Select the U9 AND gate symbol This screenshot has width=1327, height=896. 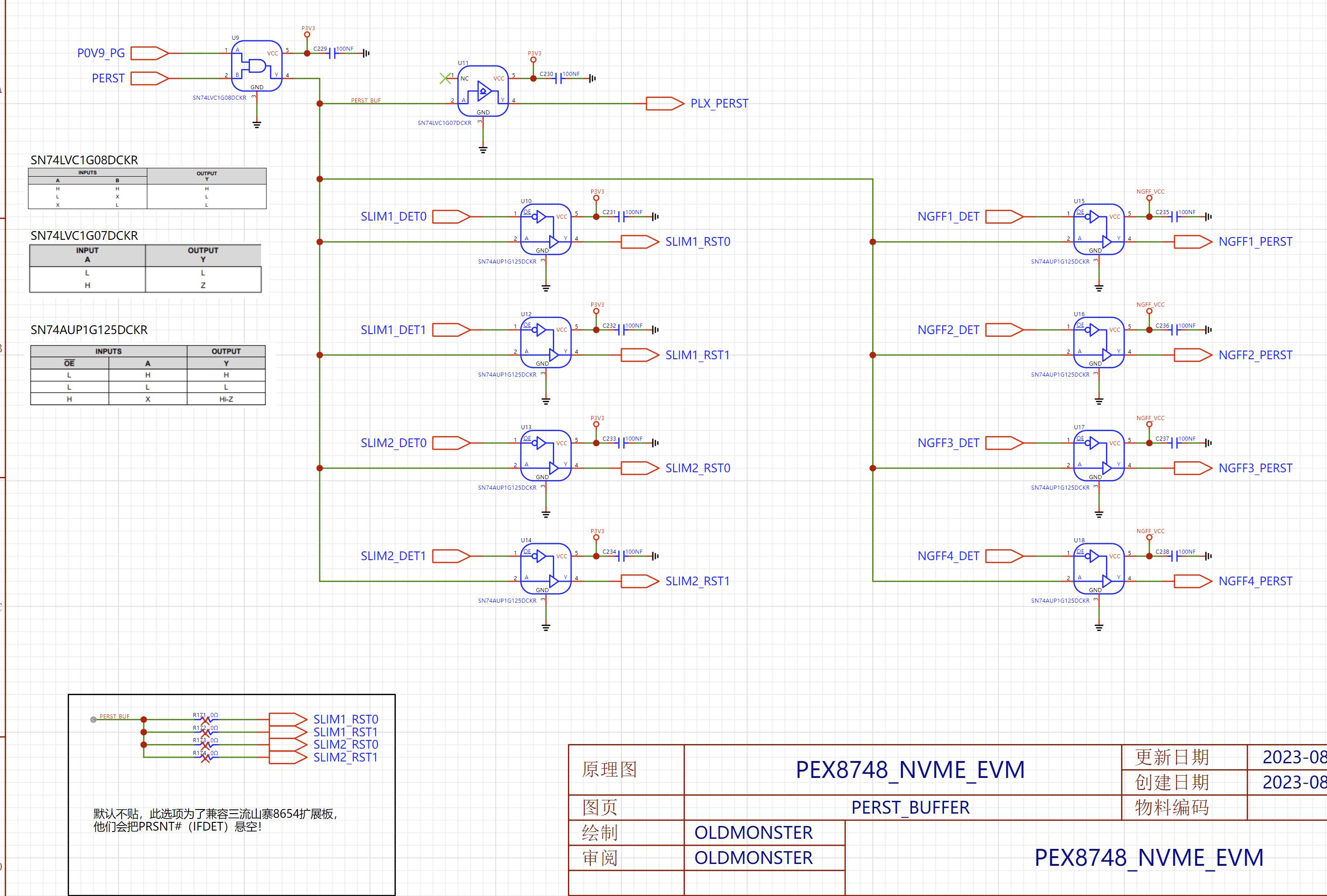click(x=256, y=65)
